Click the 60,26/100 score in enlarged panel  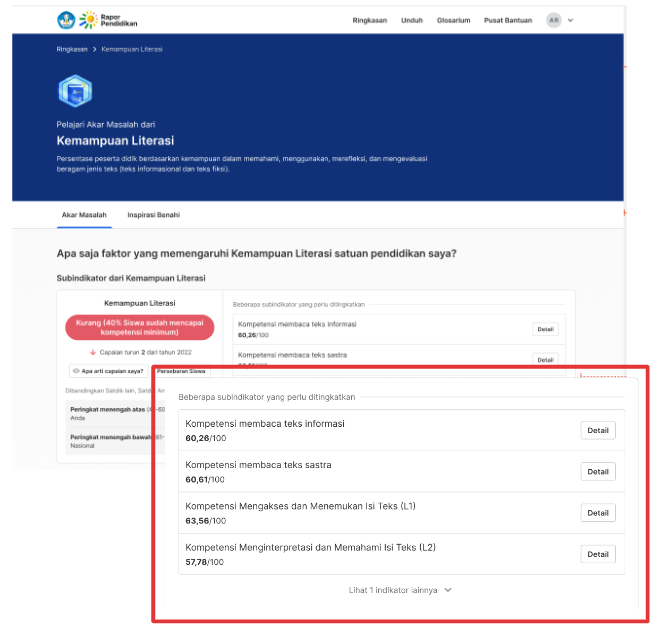[206, 438]
